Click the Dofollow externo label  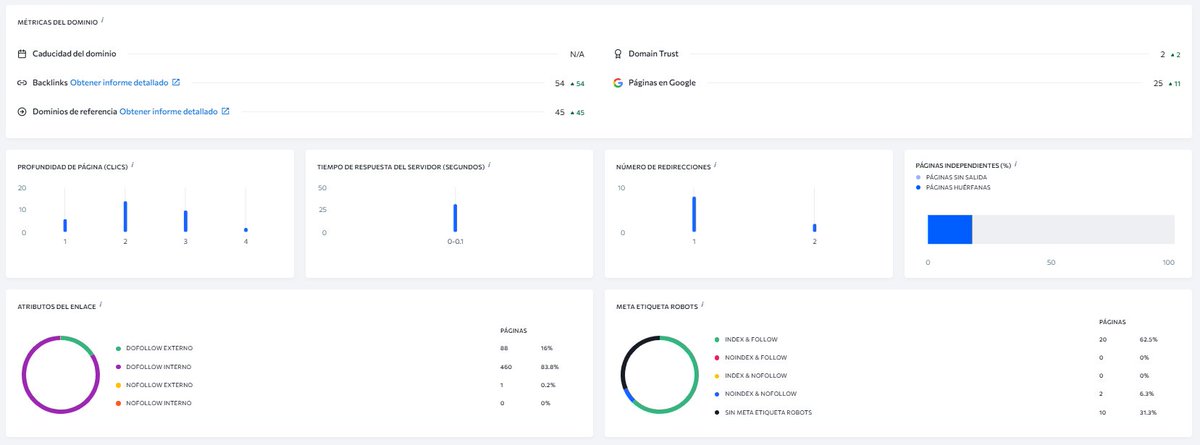[x=159, y=348]
